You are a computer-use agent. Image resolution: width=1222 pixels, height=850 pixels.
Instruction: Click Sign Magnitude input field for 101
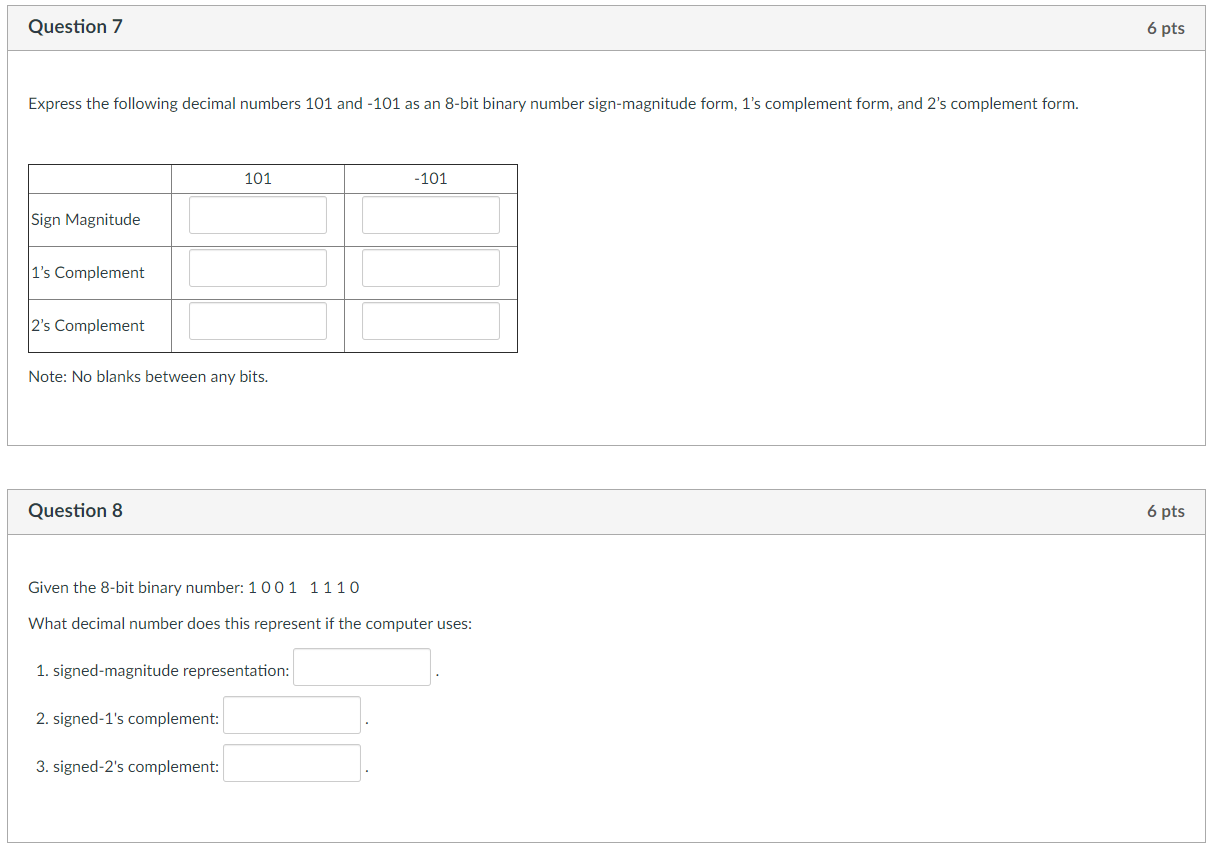258,215
